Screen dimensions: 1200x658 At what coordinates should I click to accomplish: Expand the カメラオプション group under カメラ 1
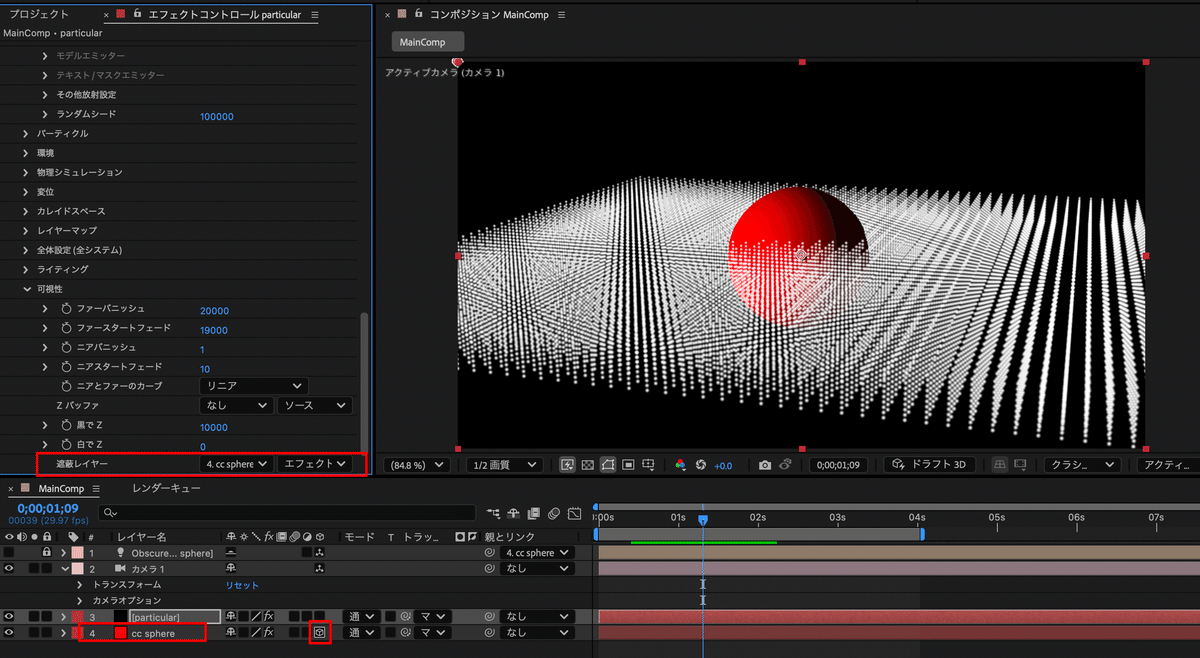tap(80, 600)
